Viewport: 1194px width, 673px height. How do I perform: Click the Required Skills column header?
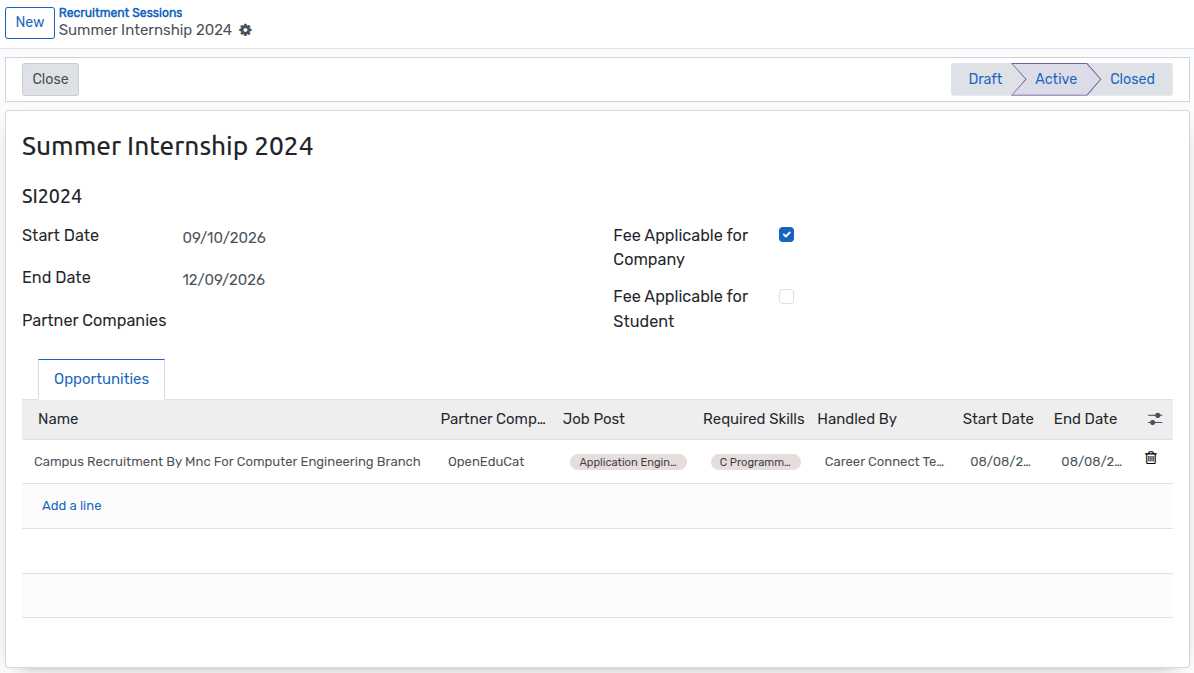[753, 419]
